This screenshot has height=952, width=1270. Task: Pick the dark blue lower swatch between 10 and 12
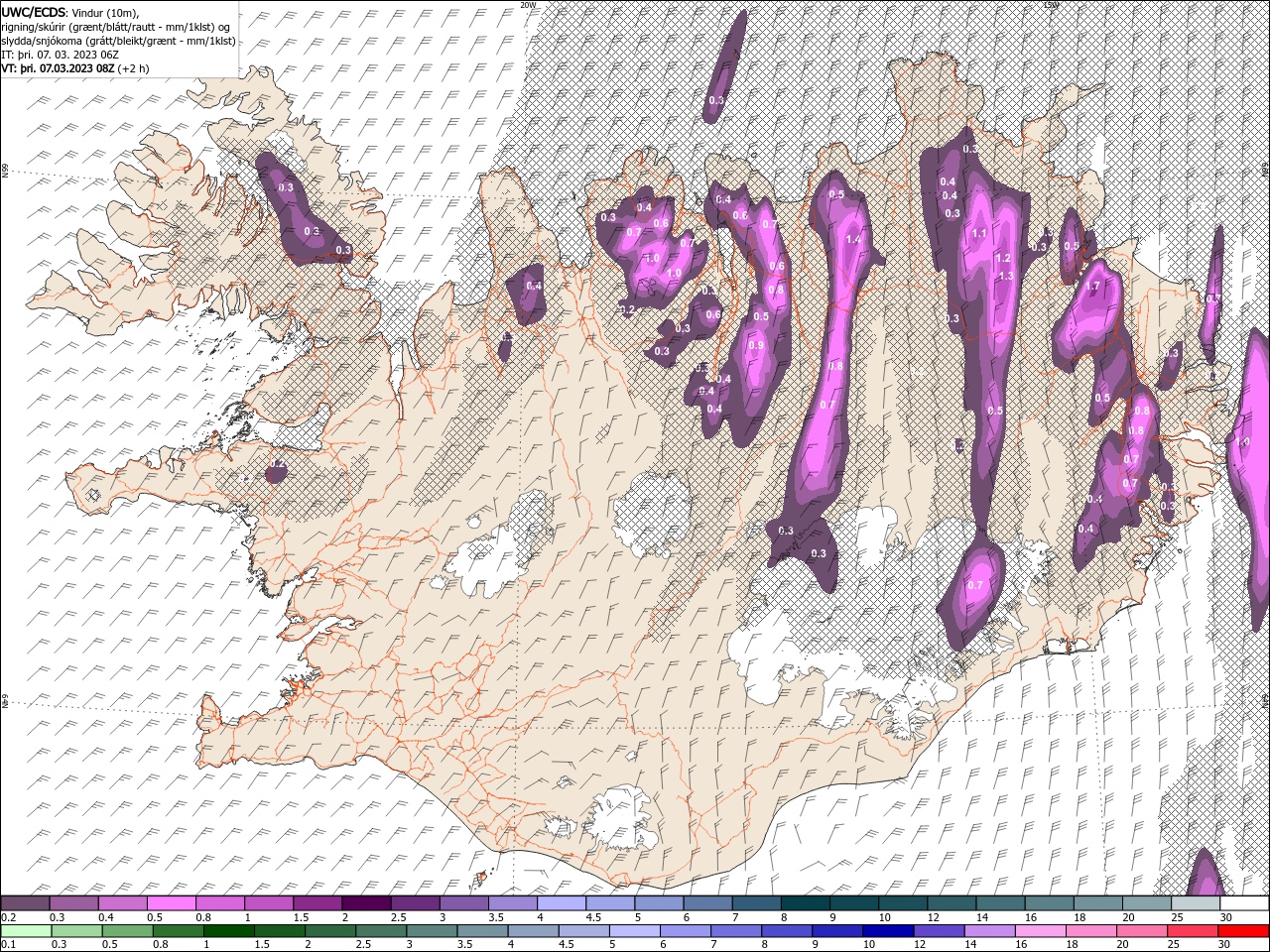(x=887, y=930)
